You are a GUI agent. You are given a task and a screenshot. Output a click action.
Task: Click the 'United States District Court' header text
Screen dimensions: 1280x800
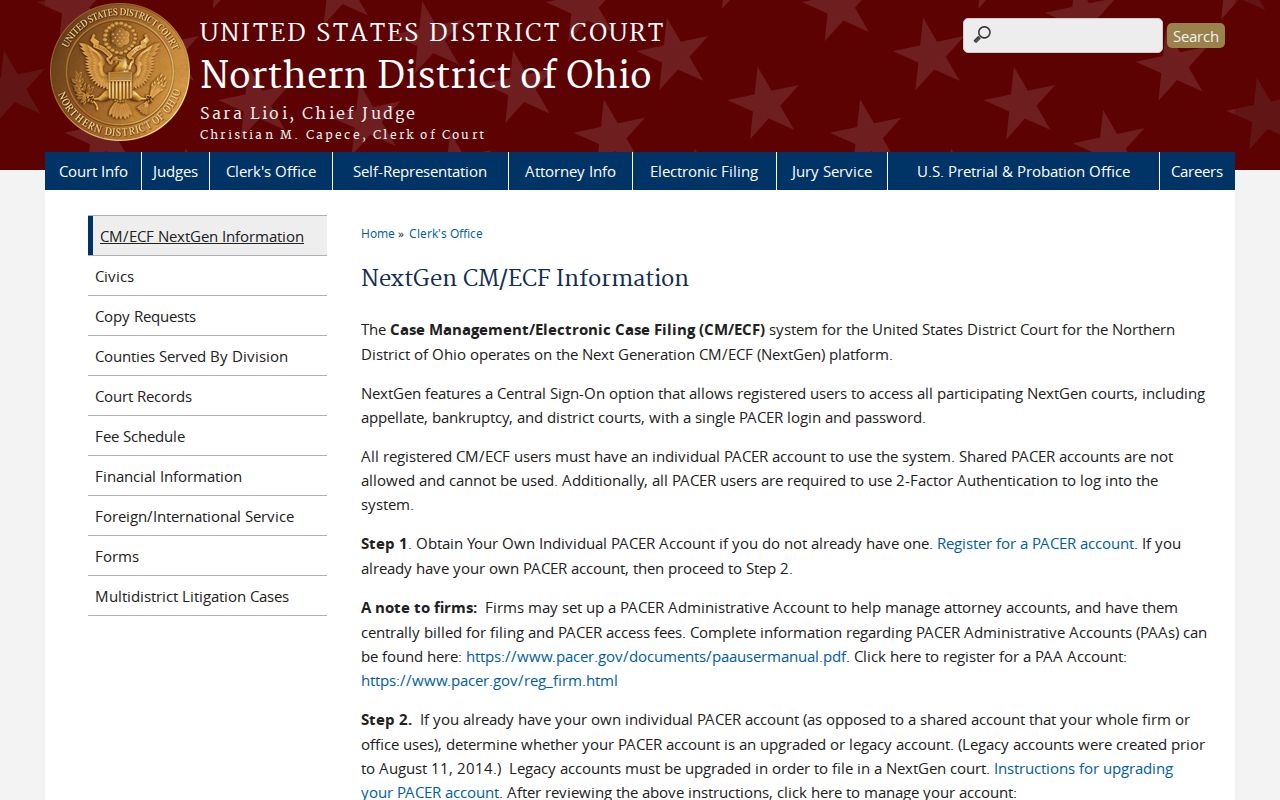[432, 33]
